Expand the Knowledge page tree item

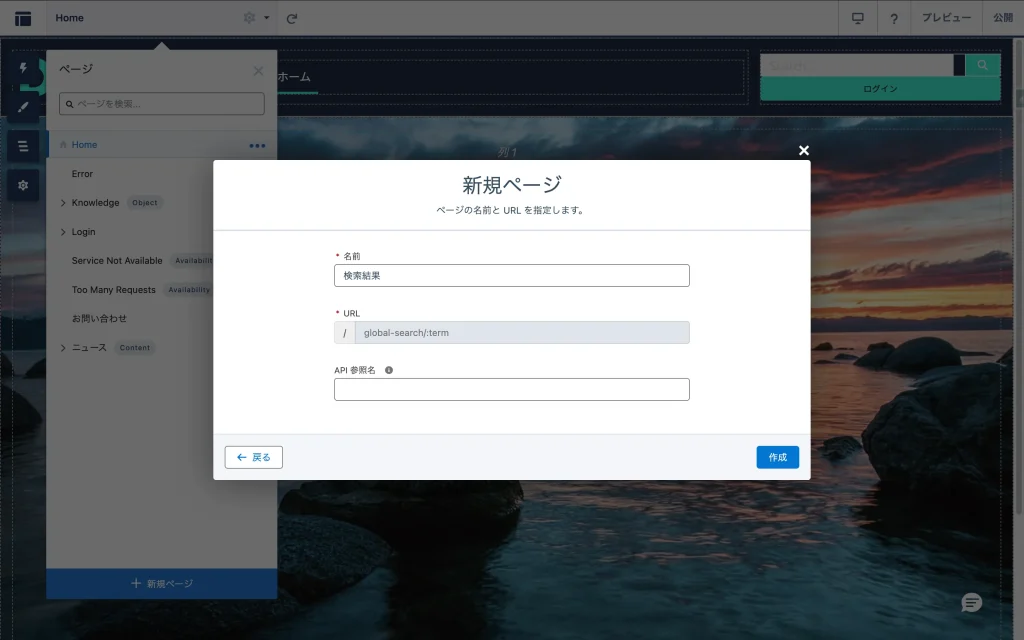coord(63,203)
